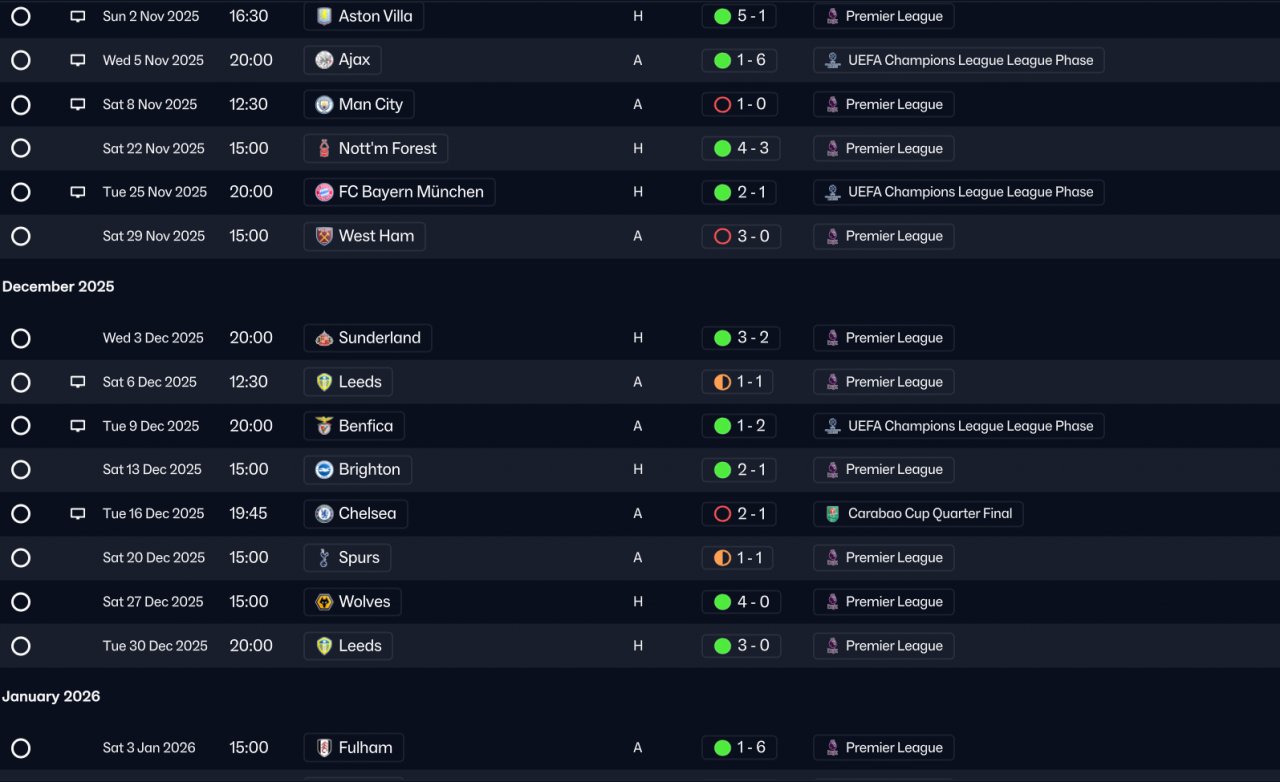Click the TV icon beside Sat 6 Dec

(x=78, y=382)
